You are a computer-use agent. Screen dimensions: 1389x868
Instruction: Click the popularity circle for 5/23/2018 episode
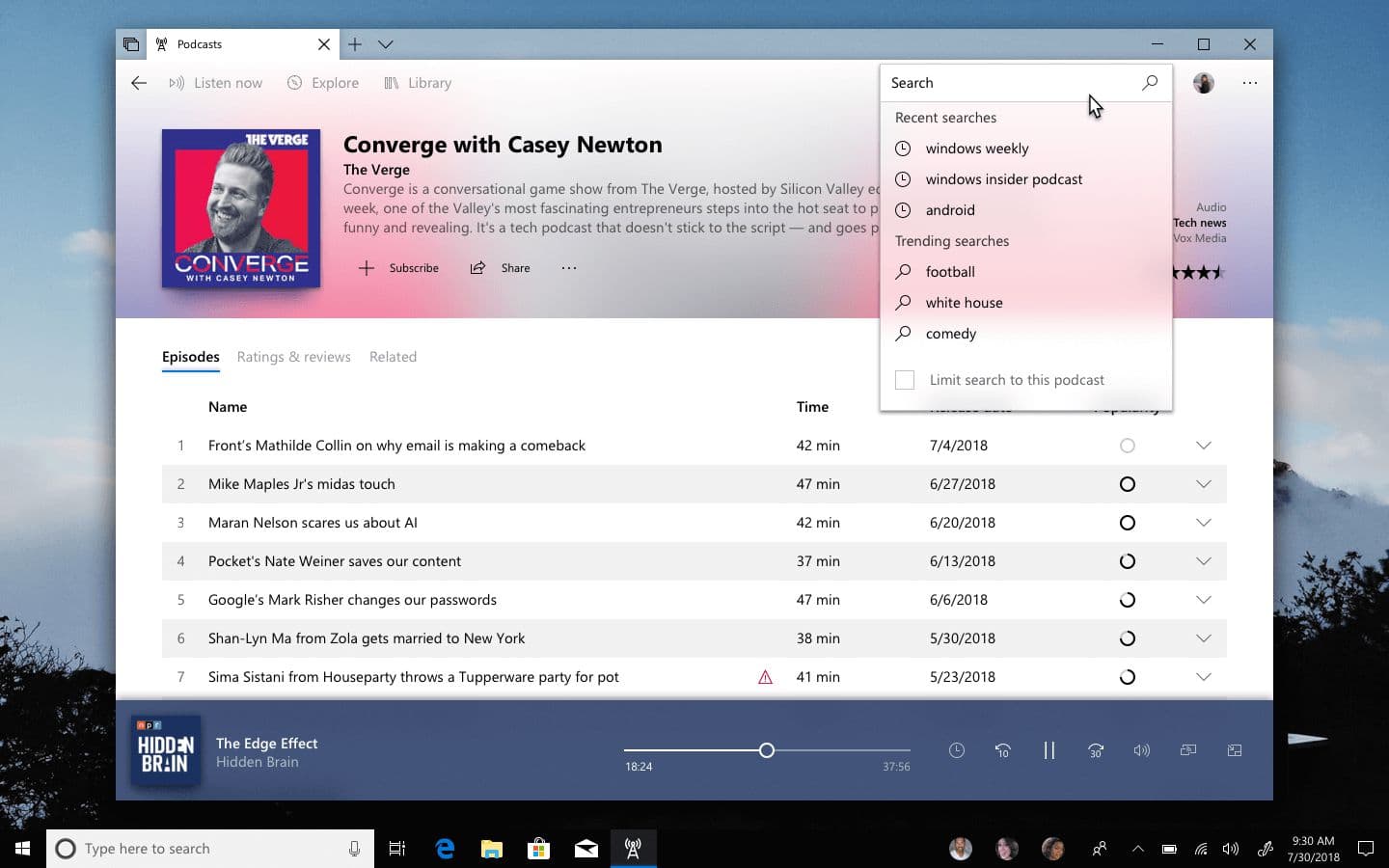coord(1128,677)
